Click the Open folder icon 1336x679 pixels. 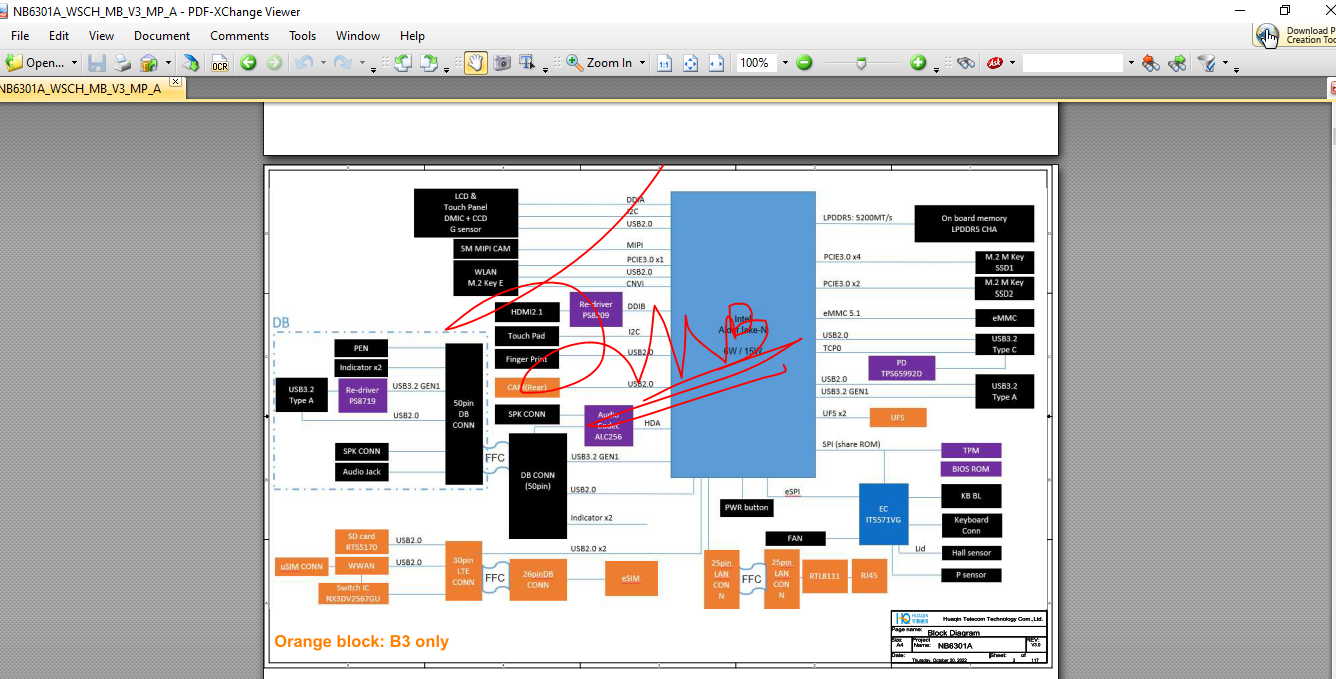click(x=14, y=62)
